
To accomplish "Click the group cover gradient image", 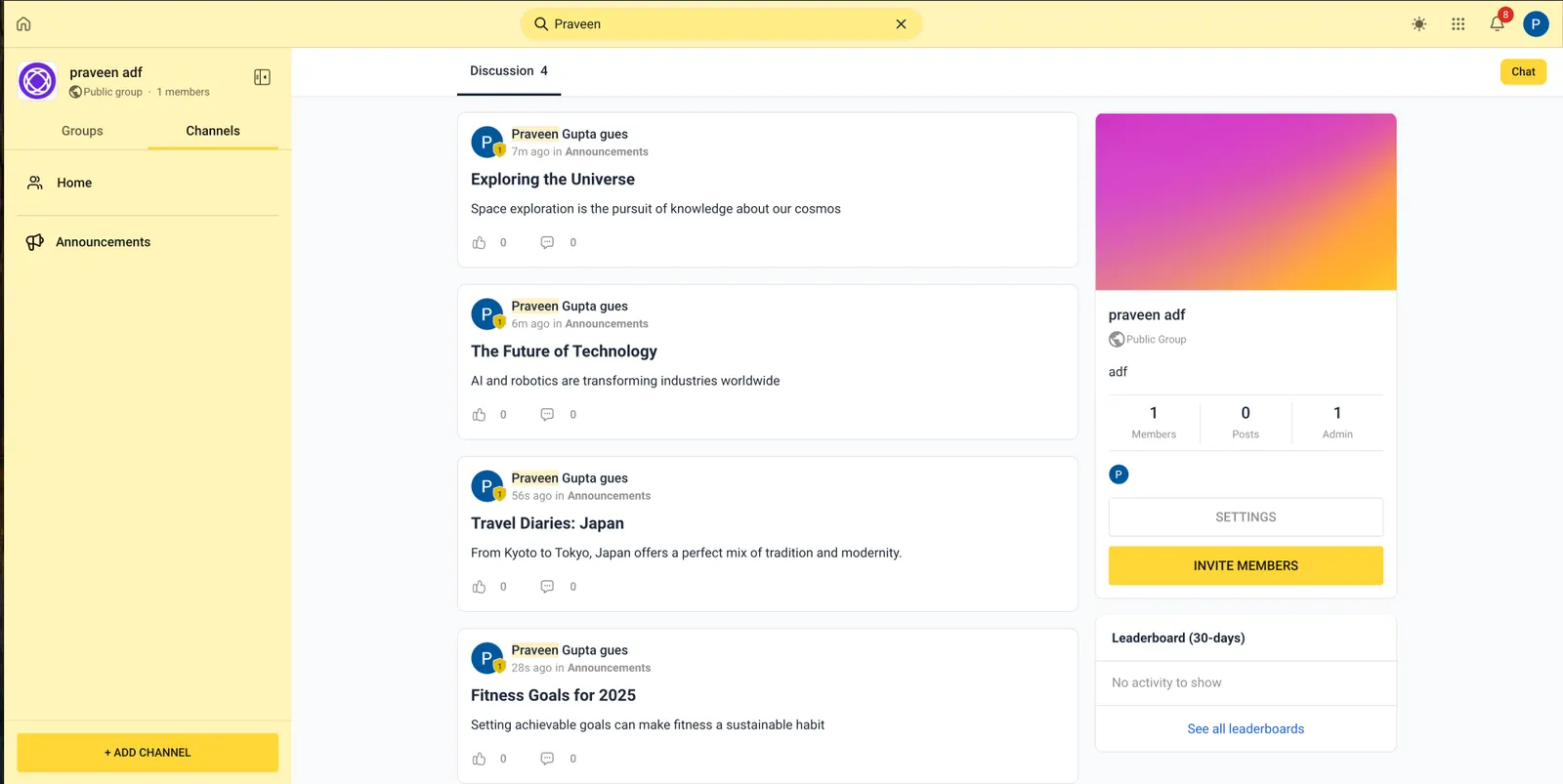I will [x=1246, y=202].
